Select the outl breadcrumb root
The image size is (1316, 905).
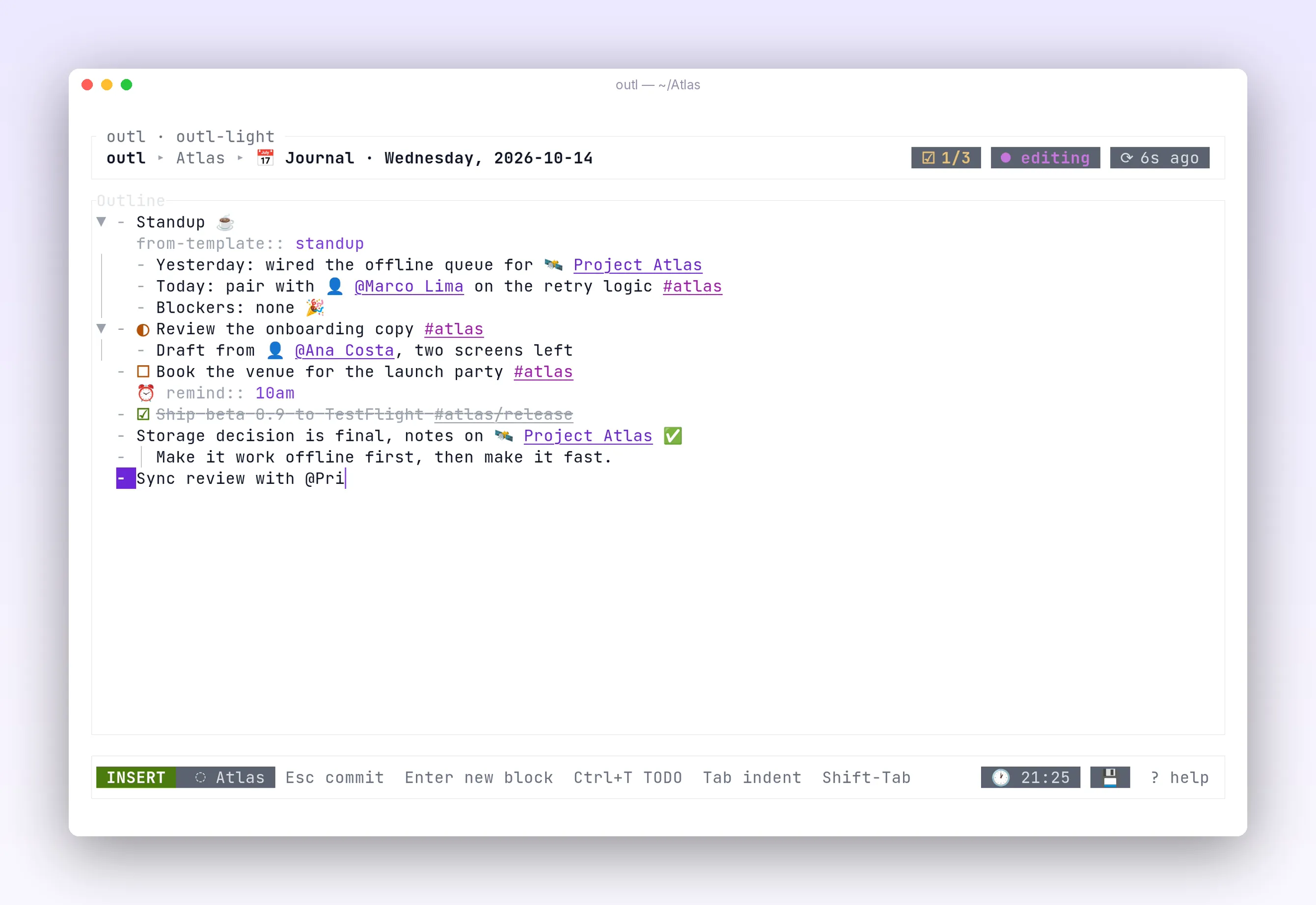click(x=126, y=158)
